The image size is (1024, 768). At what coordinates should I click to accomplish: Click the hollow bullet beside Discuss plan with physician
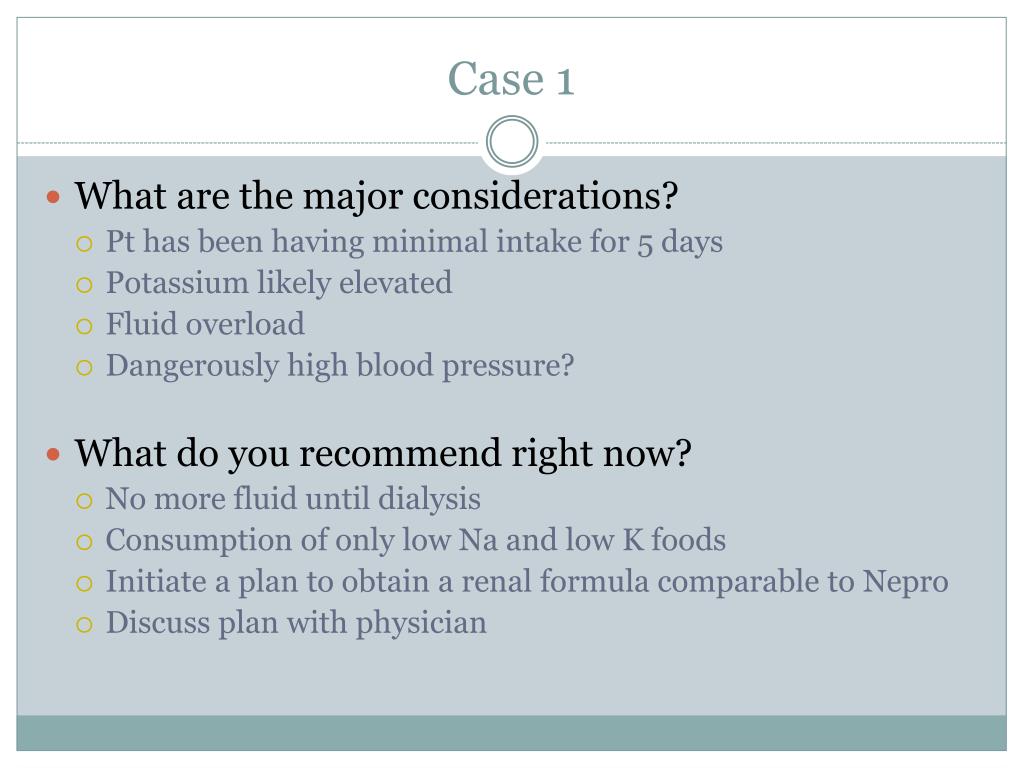[84, 624]
